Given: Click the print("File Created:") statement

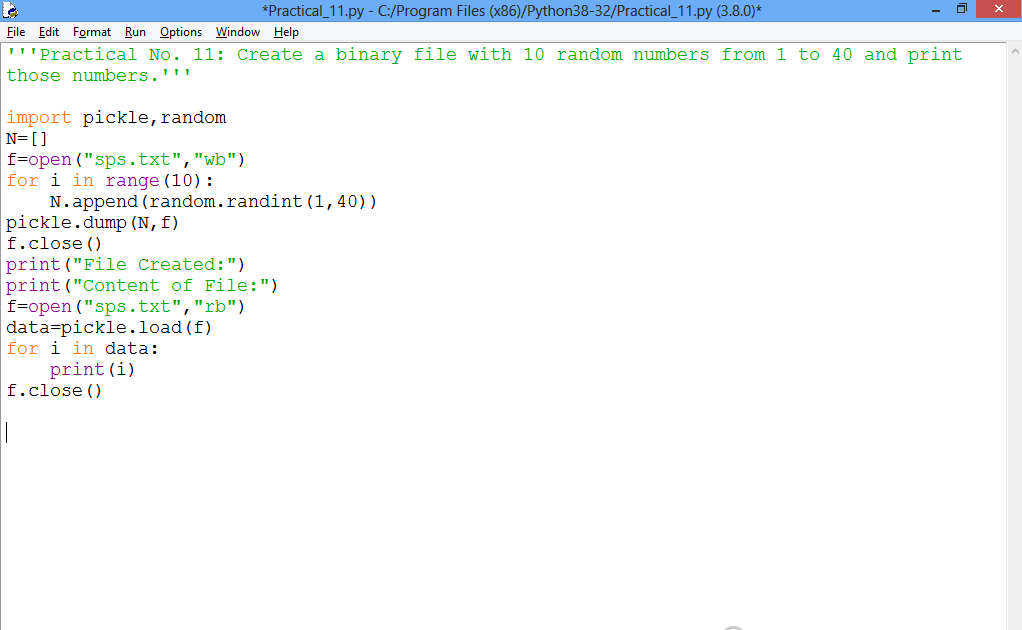Looking at the screenshot, I should 120,264.
